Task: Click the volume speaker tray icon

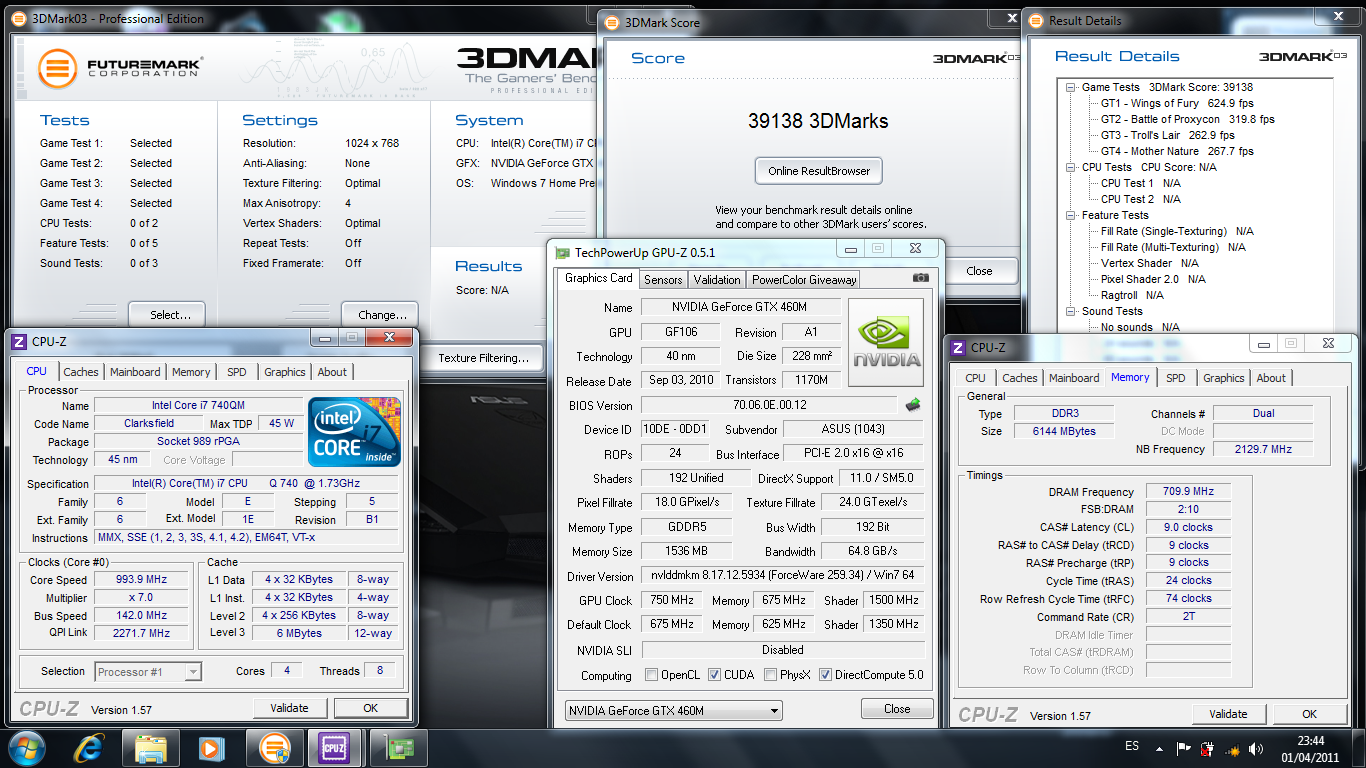Action: pyautogui.click(x=1254, y=747)
